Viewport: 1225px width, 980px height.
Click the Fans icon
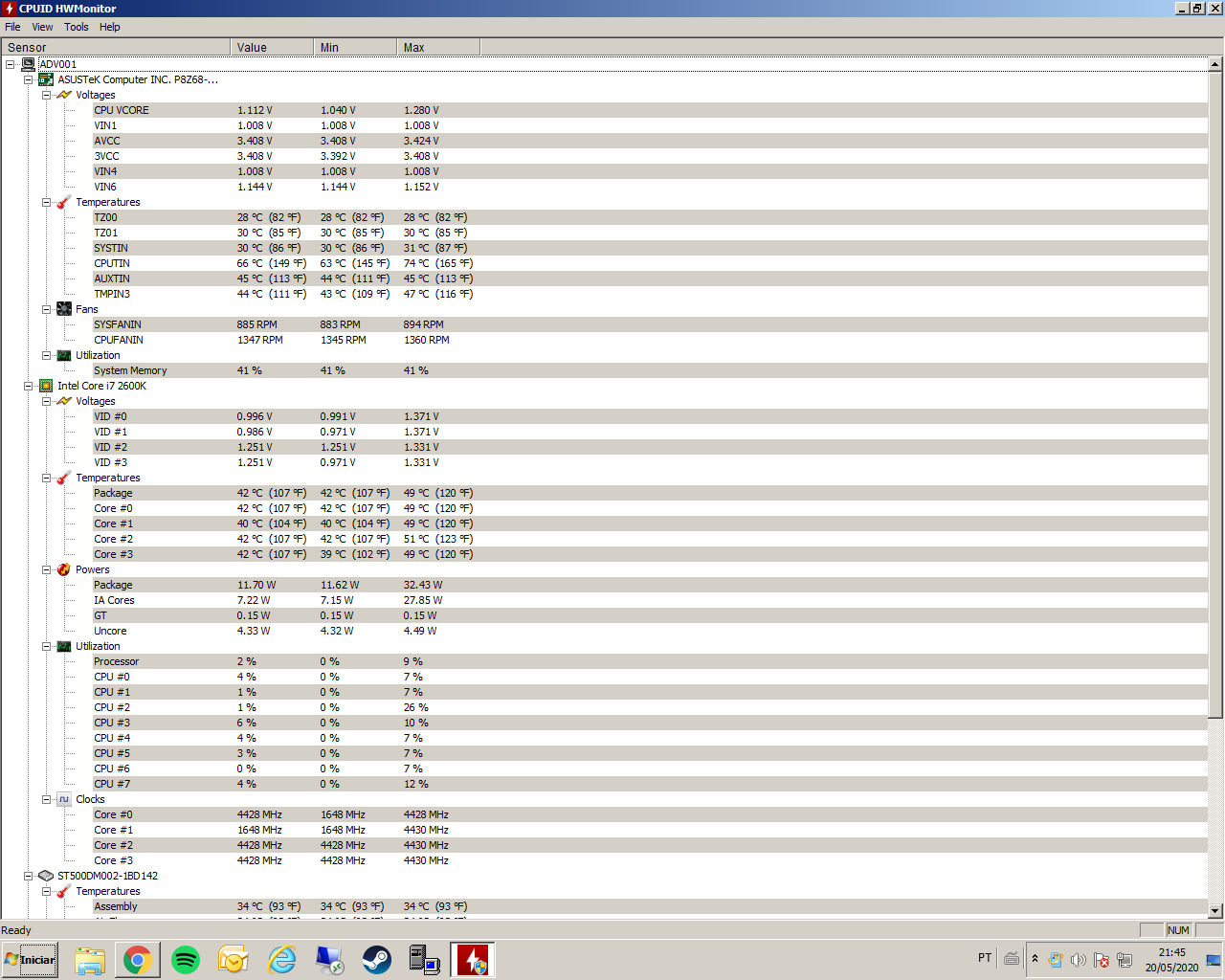[64, 309]
